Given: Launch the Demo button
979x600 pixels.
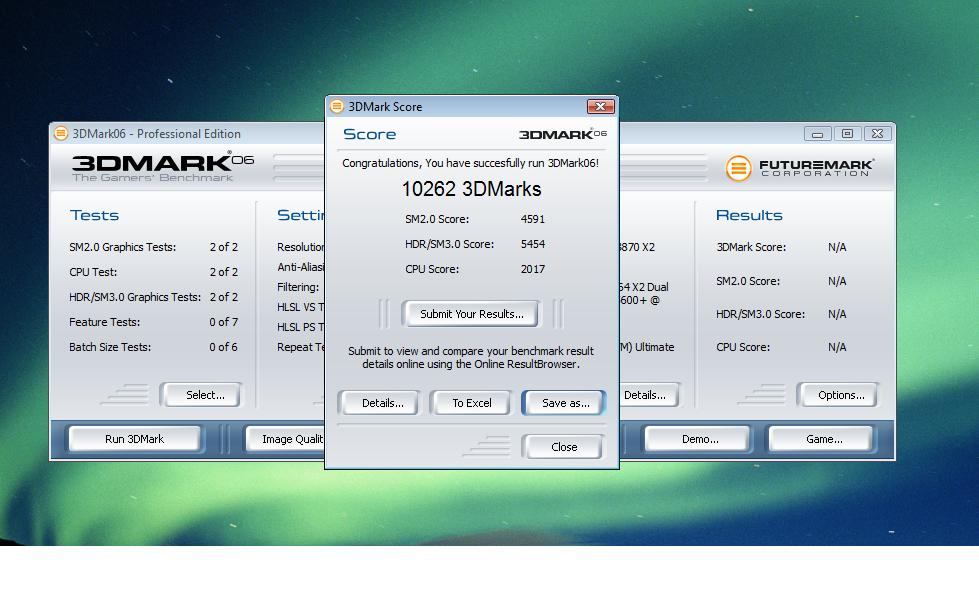Looking at the screenshot, I should coord(699,439).
